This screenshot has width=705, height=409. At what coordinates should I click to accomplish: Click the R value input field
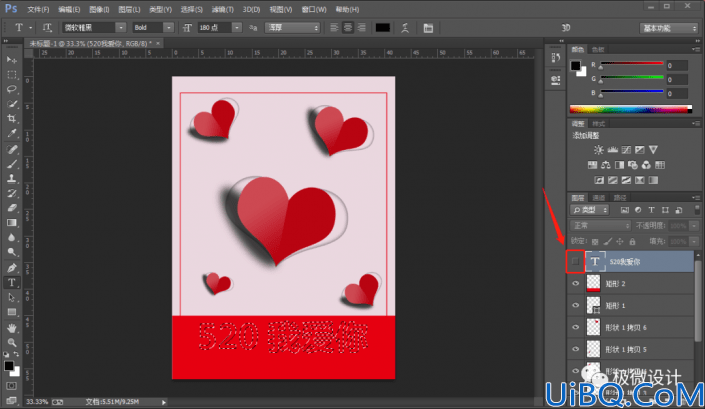pyautogui.click(x=677, y=66)
